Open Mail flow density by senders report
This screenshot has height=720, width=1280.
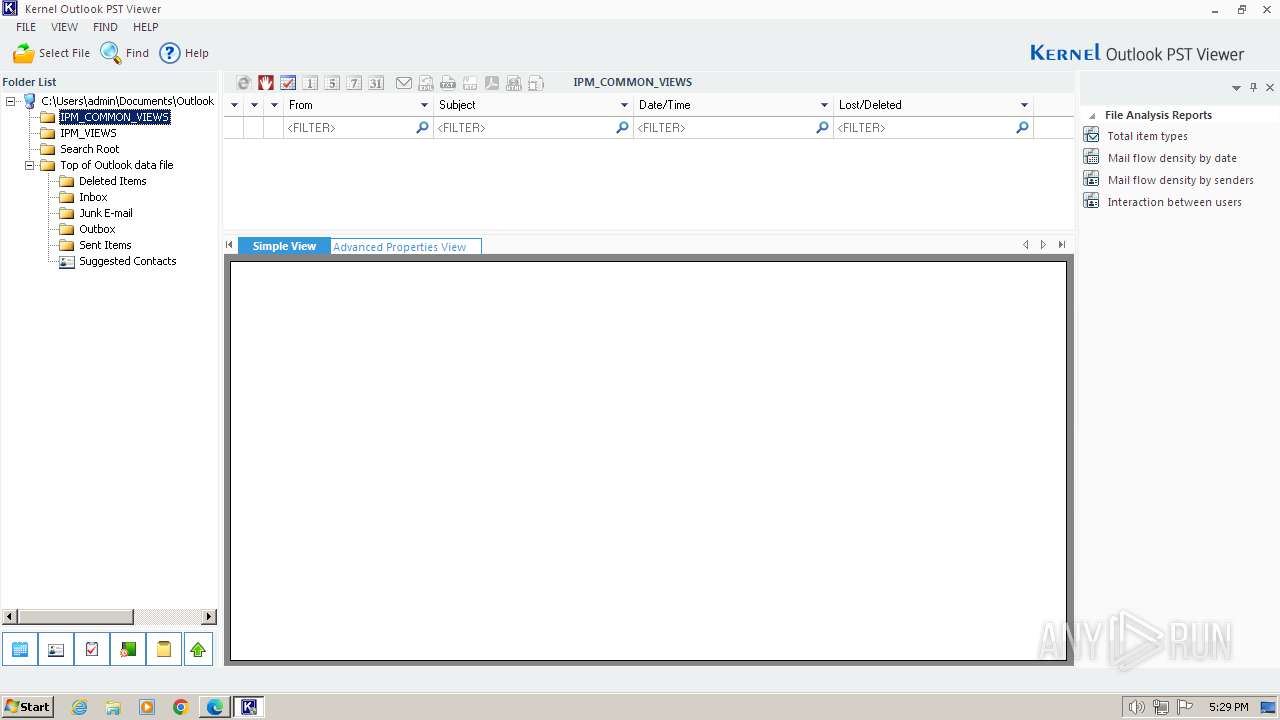(x=1181, y=180)
